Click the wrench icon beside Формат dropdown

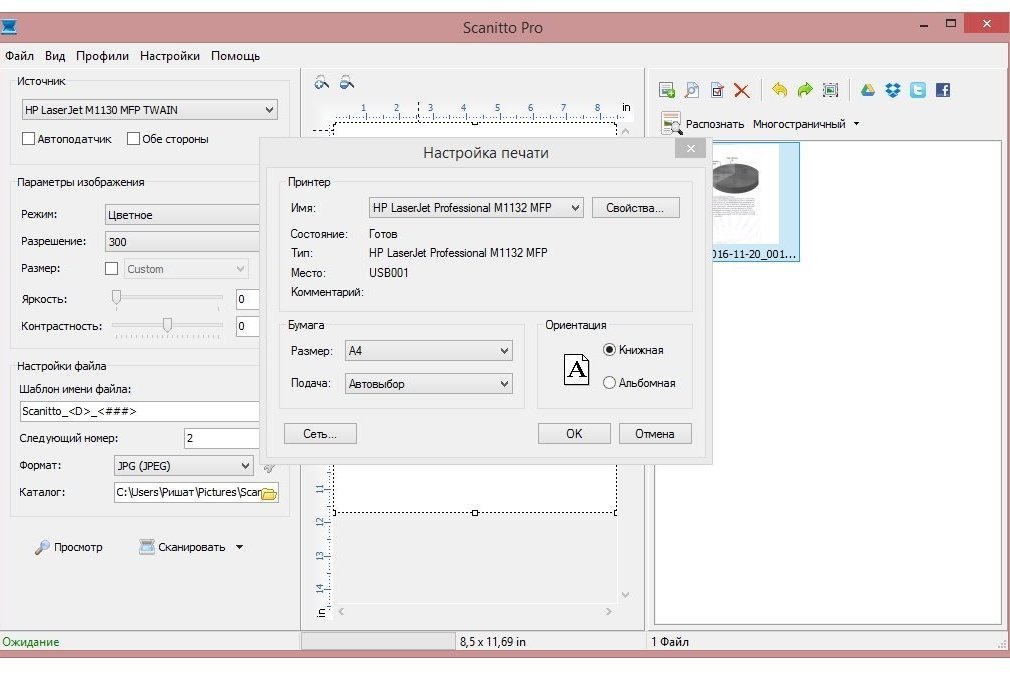pos(269,468)
